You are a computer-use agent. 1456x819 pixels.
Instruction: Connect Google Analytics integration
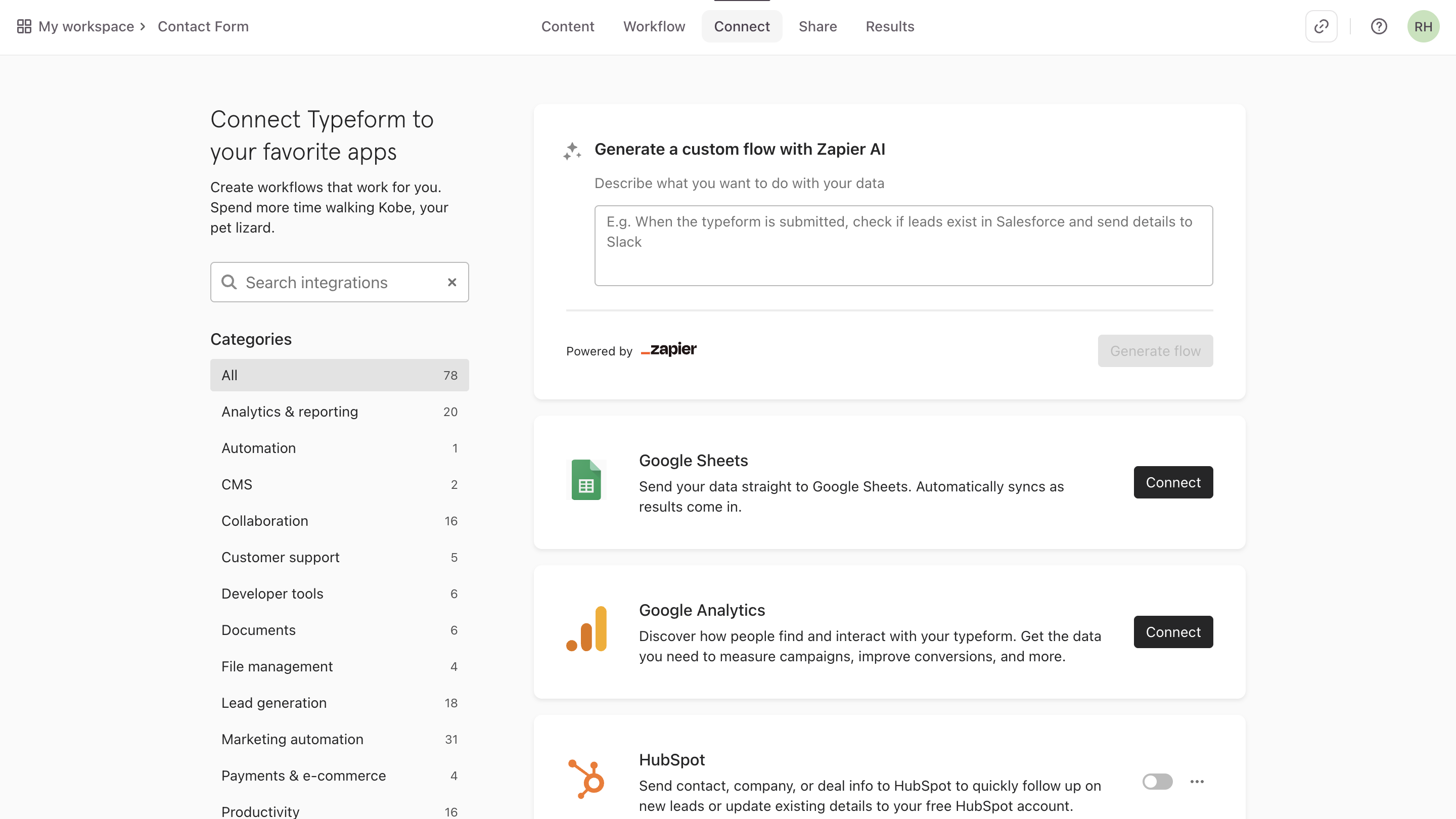coord(1173,631)
